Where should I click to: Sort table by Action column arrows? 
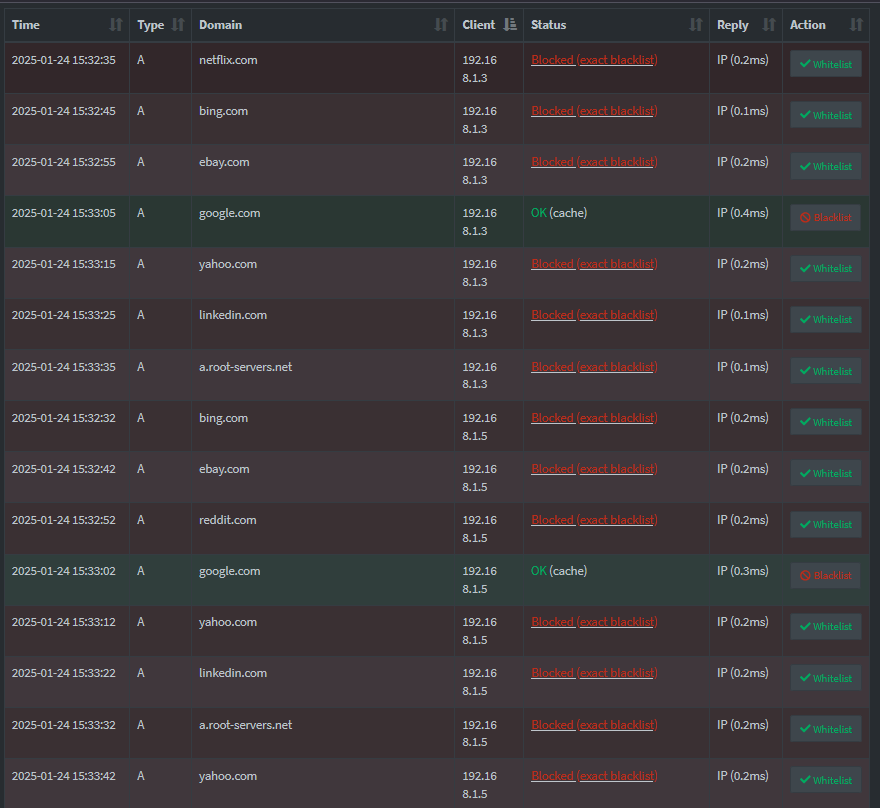(x=856, y=25)
